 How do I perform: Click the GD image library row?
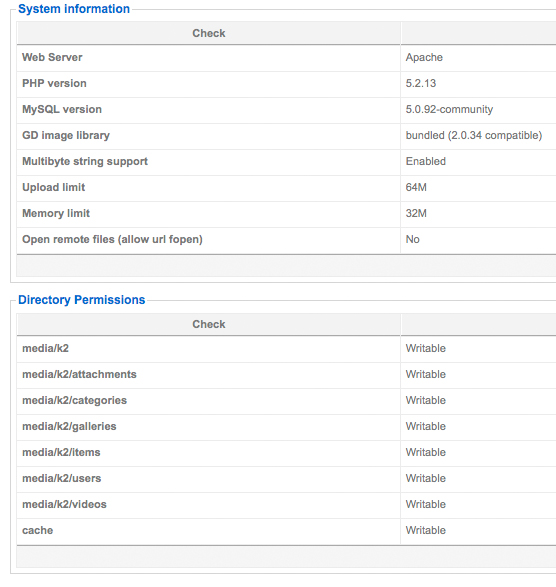pyautogui.click(x=286, y=135)
